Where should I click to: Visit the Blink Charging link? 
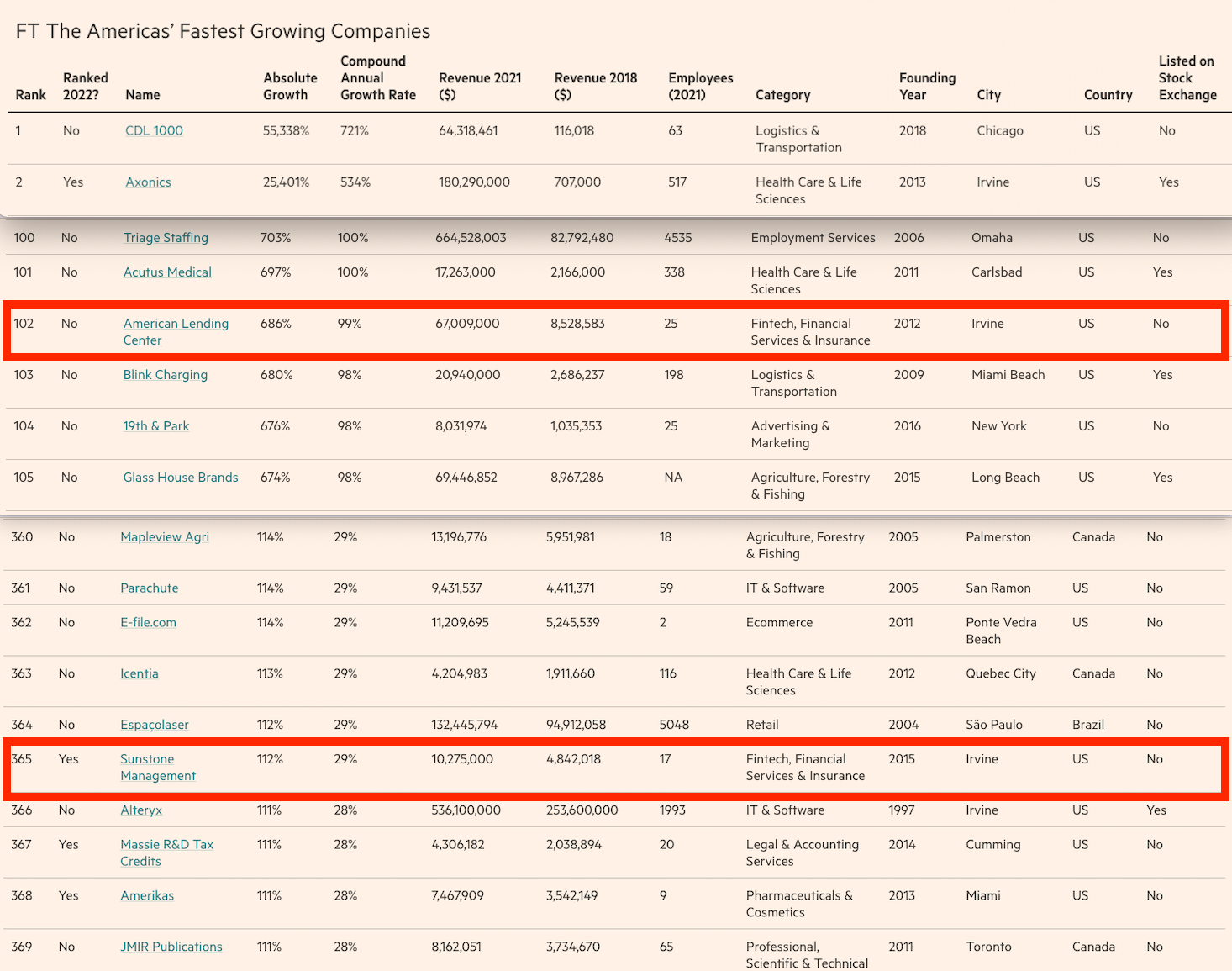[x=166, y=375]
